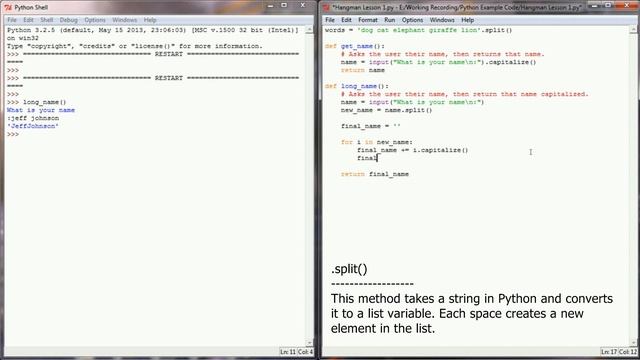Open Options menu in Python Shell window

pyautogui.click(x=95, y=20)
